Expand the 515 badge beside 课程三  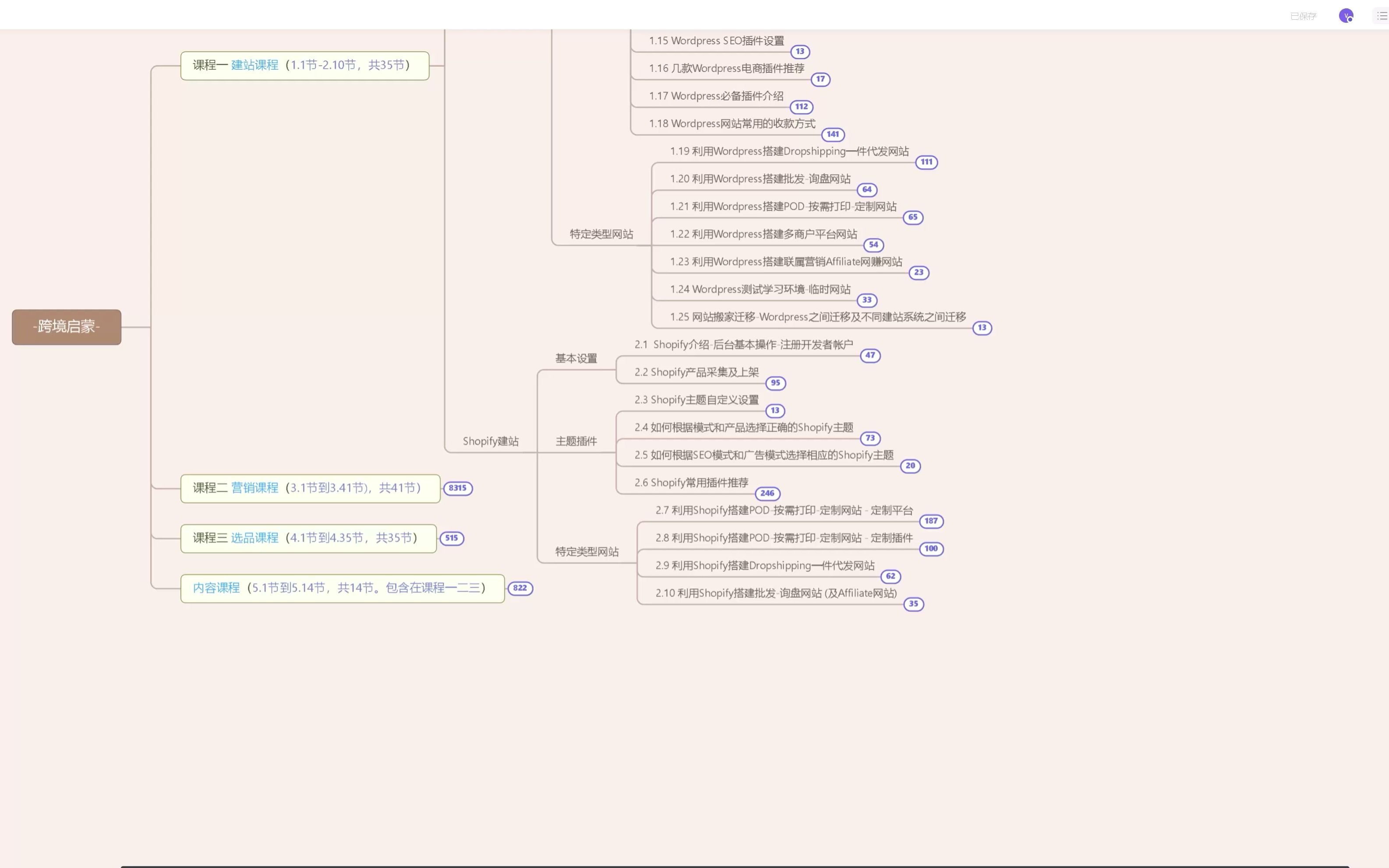[452, 538]
